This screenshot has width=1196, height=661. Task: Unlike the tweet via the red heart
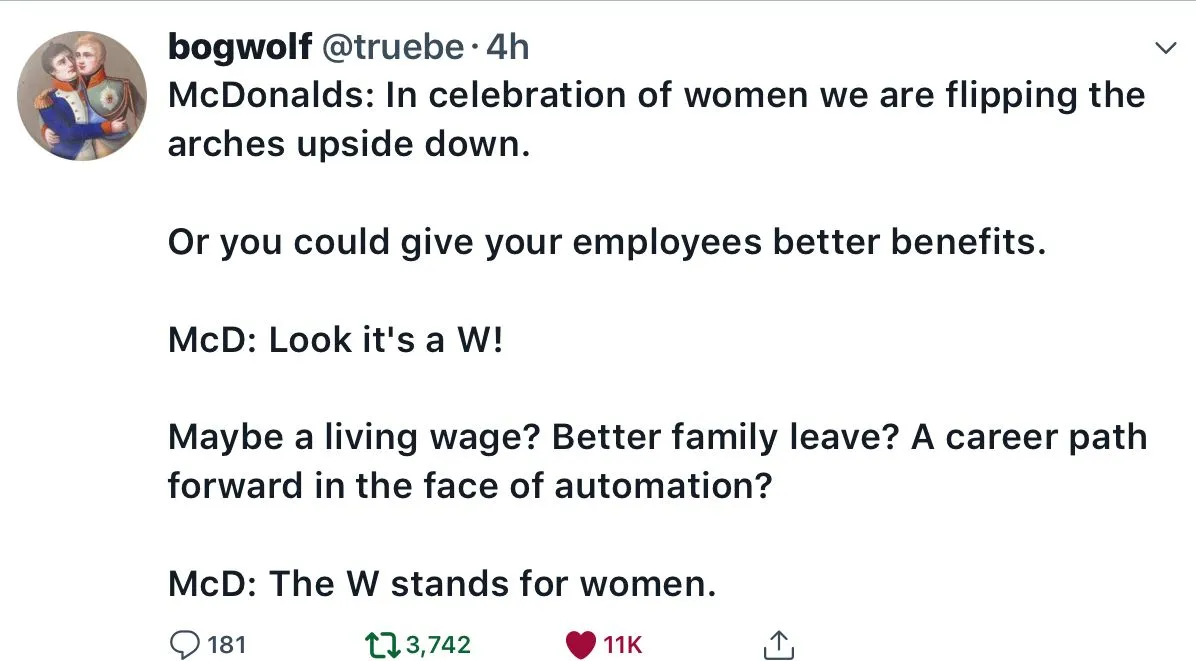581,645
